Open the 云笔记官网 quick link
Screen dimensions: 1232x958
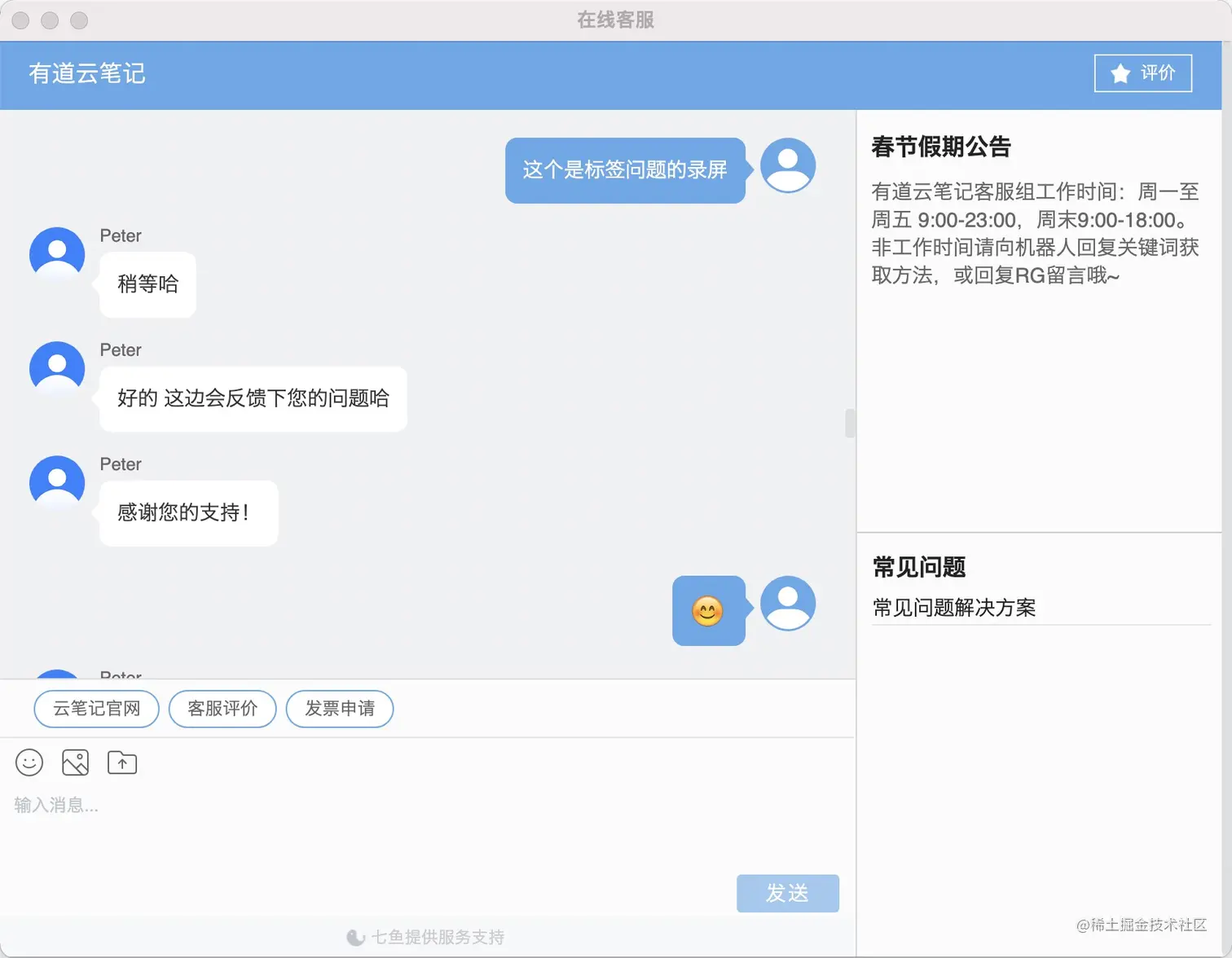click(96, 709)
